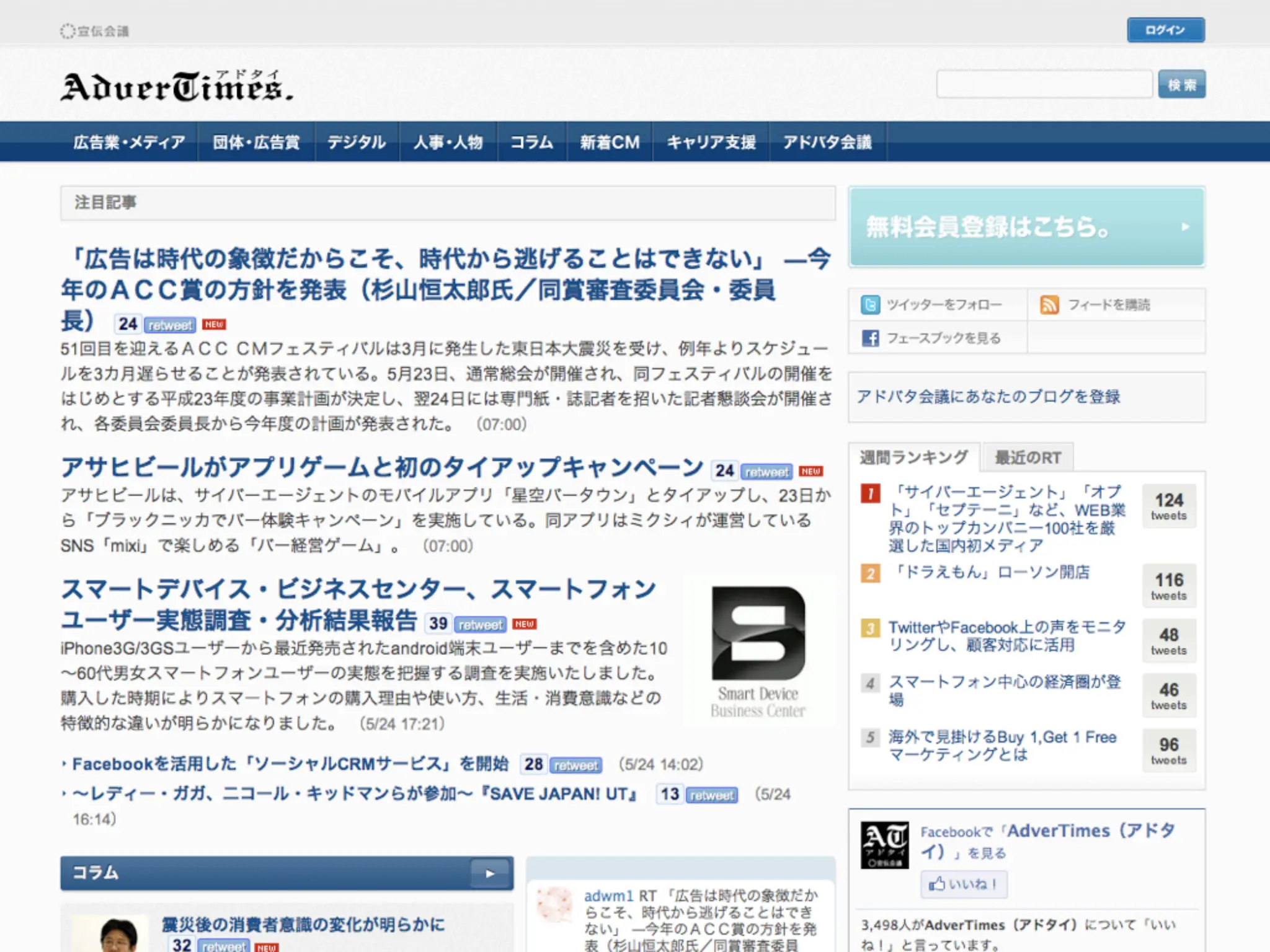Viewport: 1270px width, 952px height.
Task: Open Facebookを活用した ソーシャルCRMサービス link
Action: [290, 764]
